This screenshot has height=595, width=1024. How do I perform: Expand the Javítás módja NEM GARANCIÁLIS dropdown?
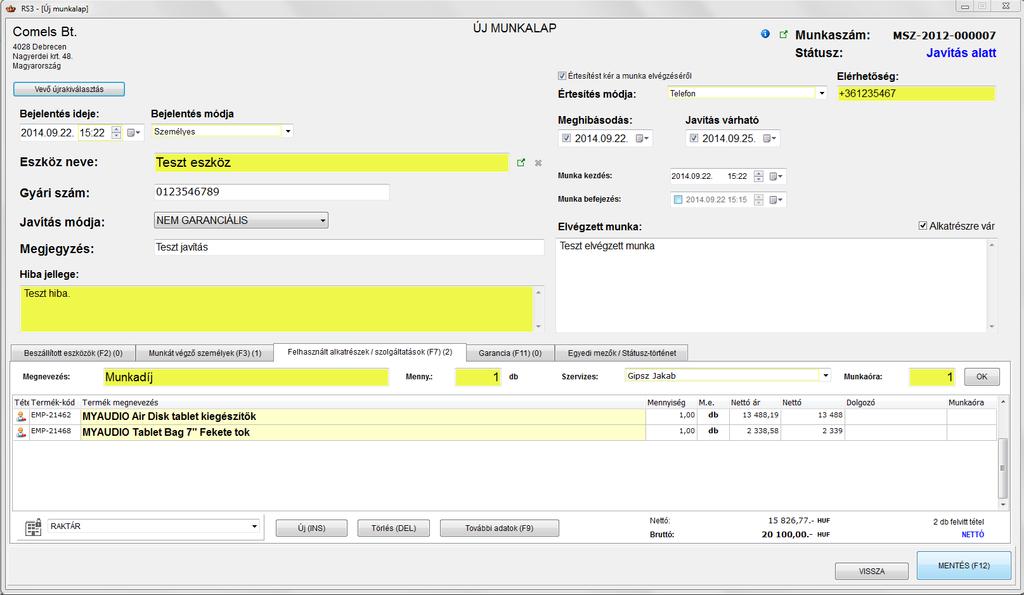(x=323, y=221)
